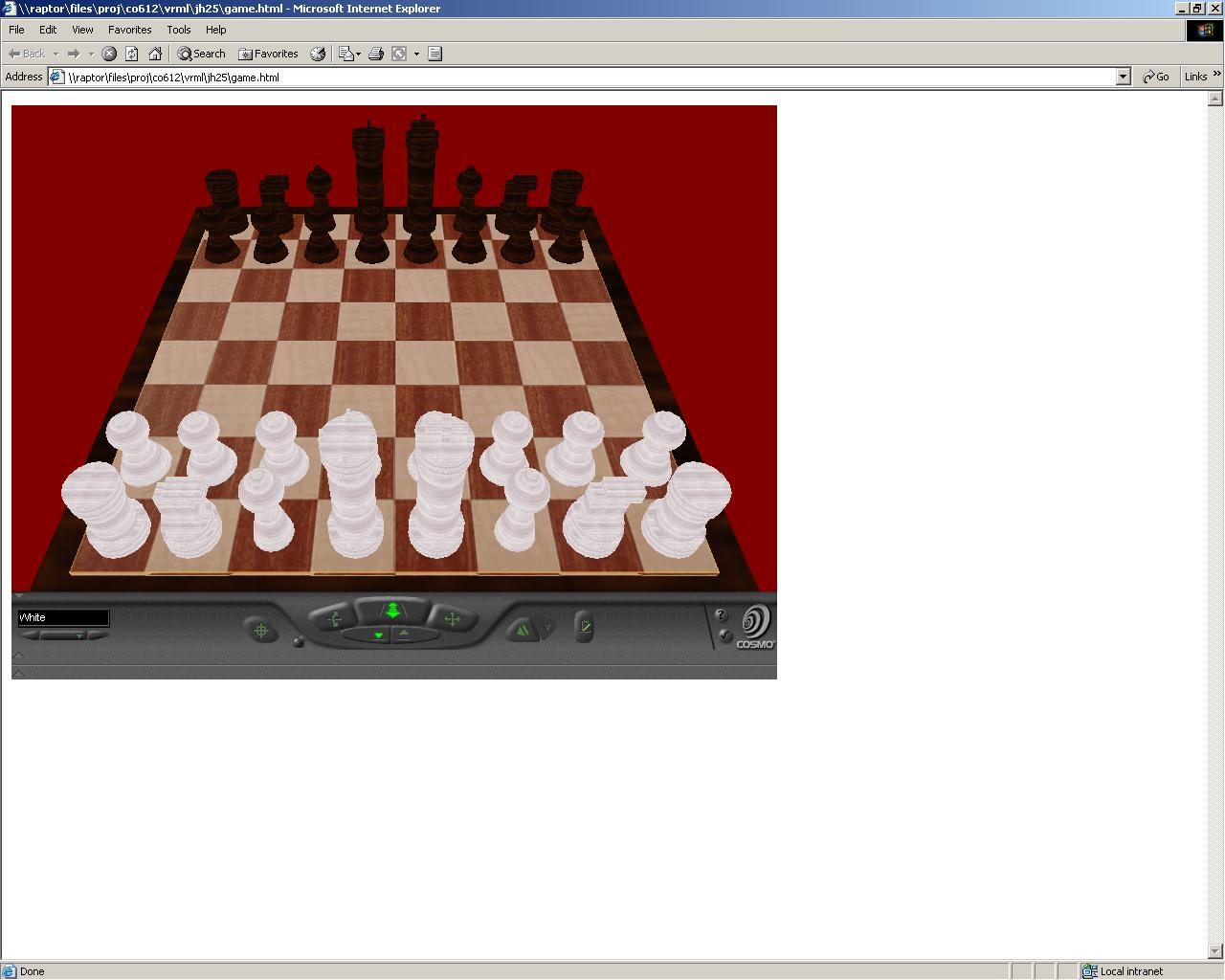
Task: Go to the Home page
Action: tap(155, 54)
